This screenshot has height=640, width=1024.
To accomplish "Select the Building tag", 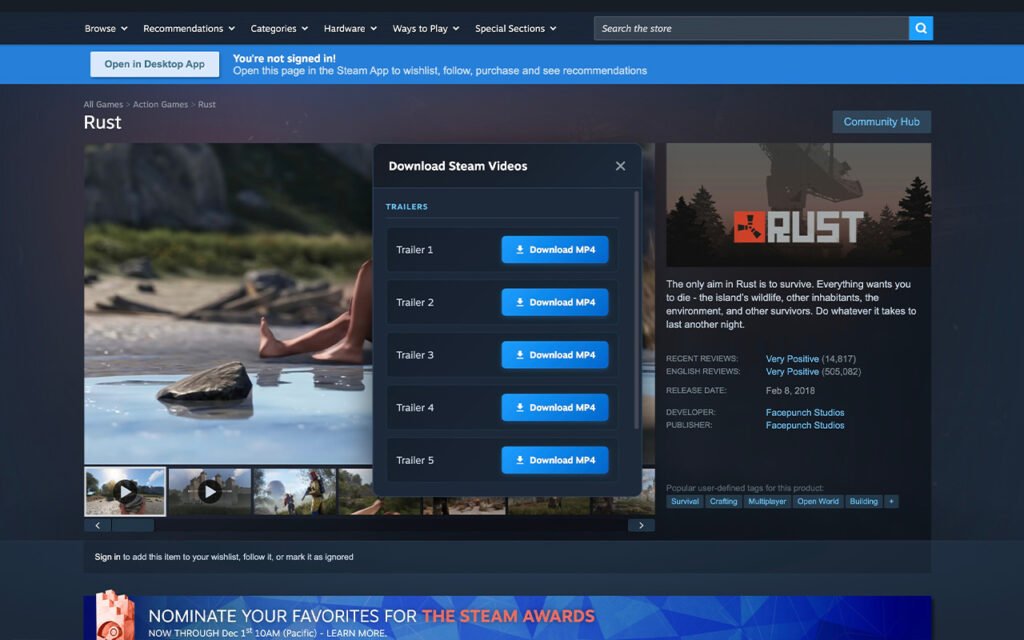I will 863,502.
